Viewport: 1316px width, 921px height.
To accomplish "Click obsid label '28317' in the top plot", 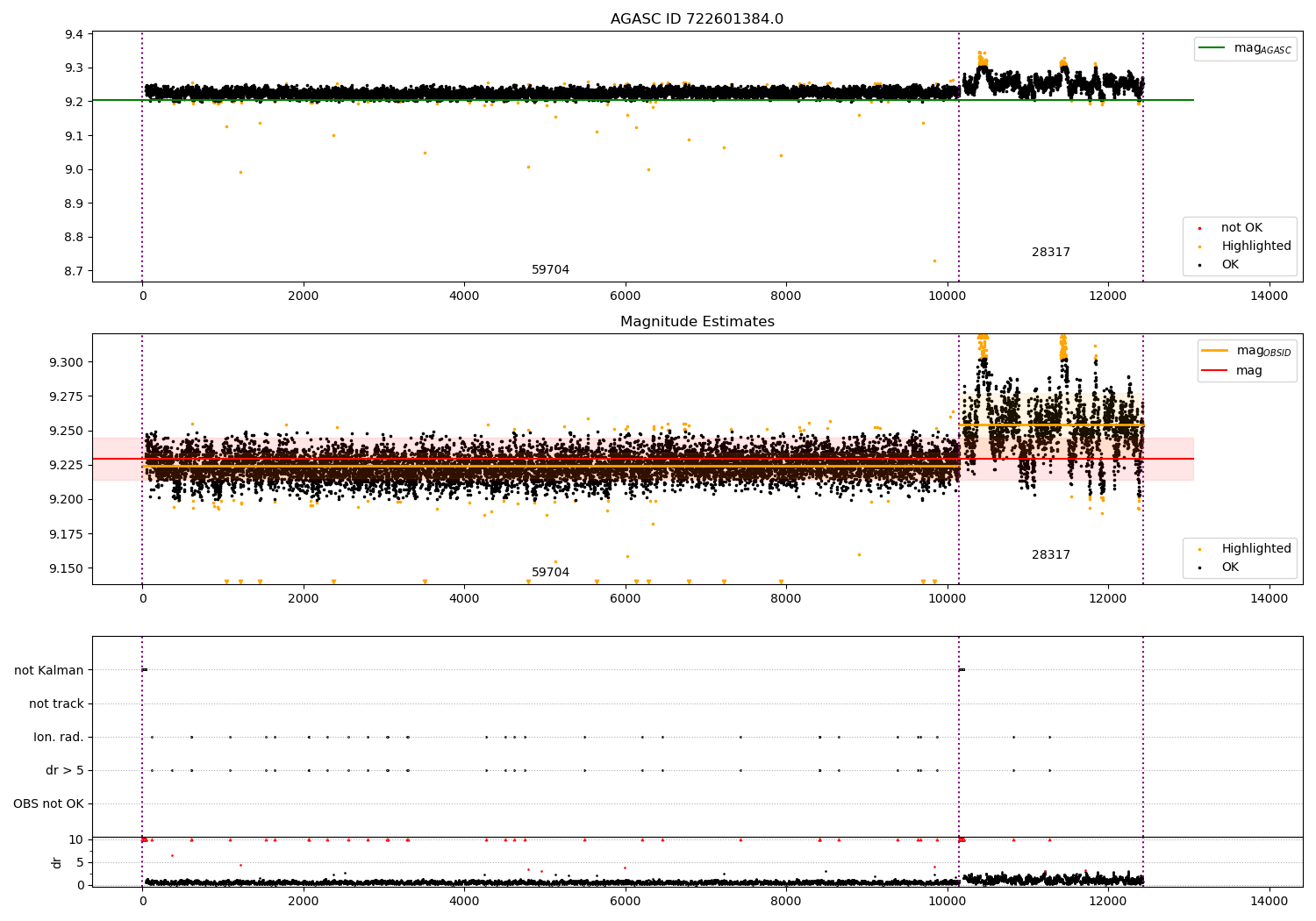I will [1050, 253].
